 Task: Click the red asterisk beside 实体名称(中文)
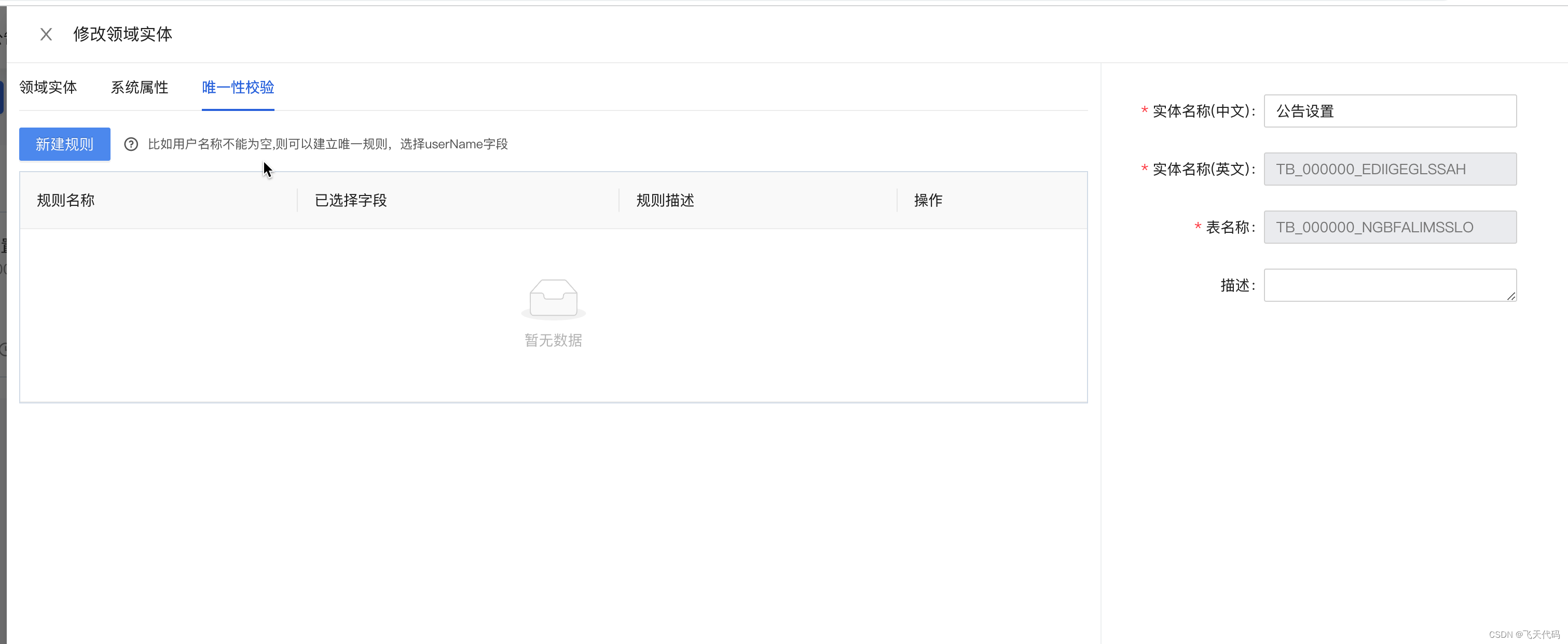(1144, 110)
